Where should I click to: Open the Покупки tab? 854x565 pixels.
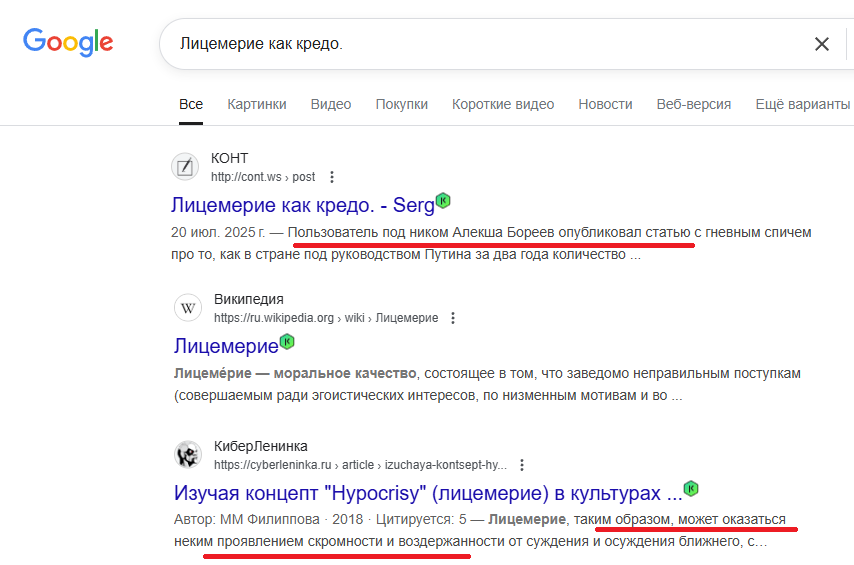[401, 104]
